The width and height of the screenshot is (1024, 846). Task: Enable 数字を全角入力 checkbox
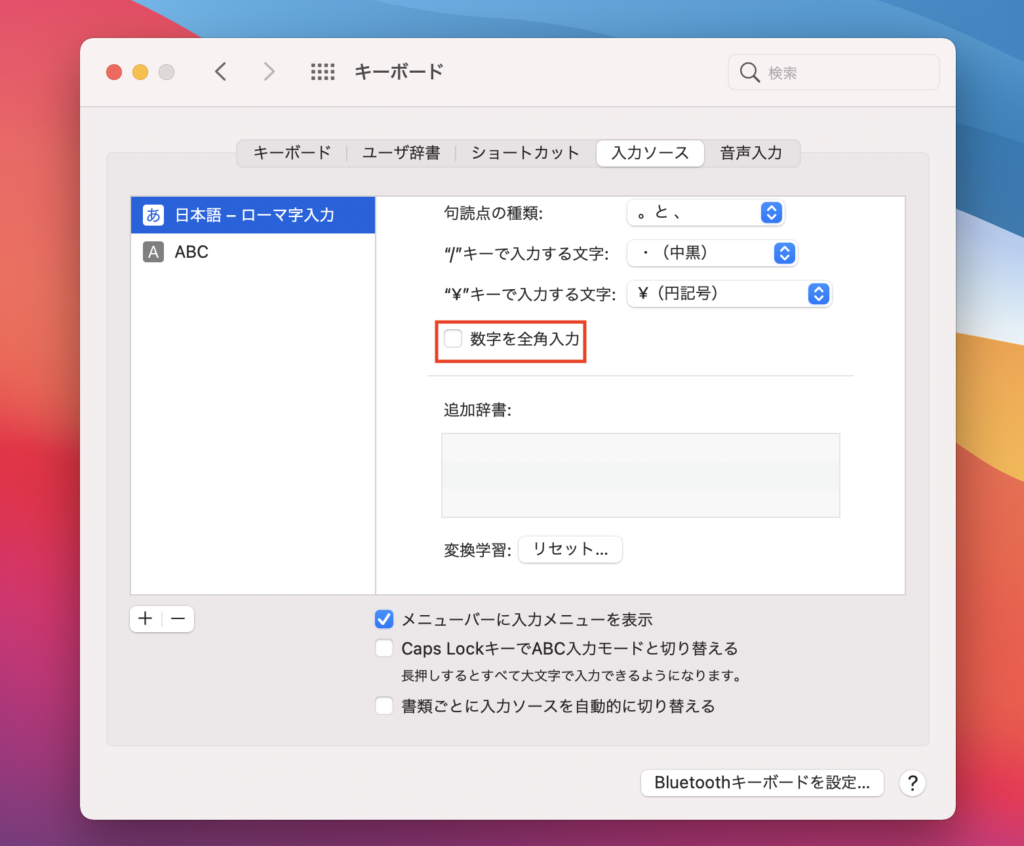[453, 338]
